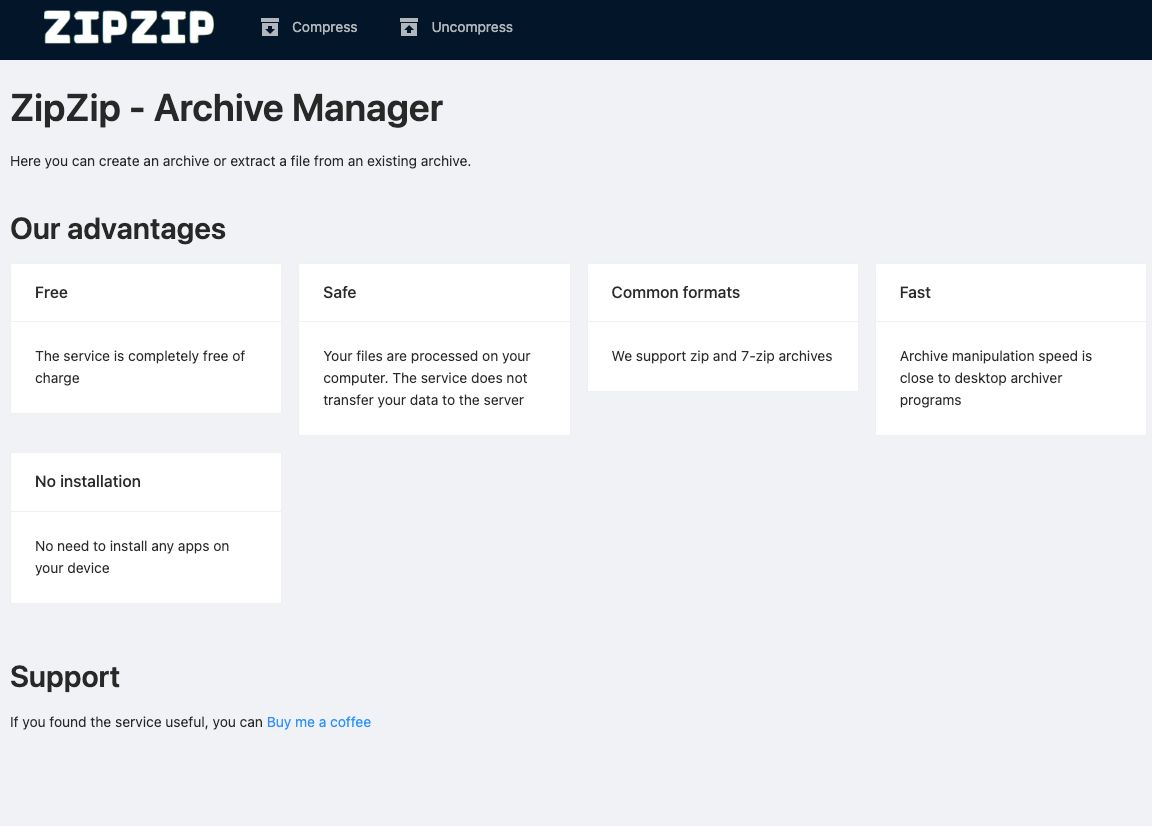
Task: Click the Our advantages heading
Action: (x=117, y=229)
